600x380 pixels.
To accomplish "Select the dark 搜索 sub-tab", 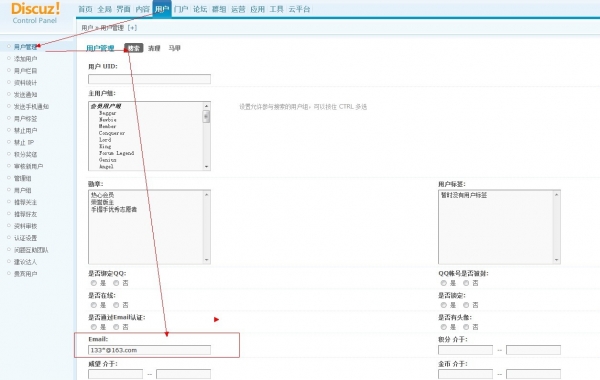I will click(x=134, y=48).
